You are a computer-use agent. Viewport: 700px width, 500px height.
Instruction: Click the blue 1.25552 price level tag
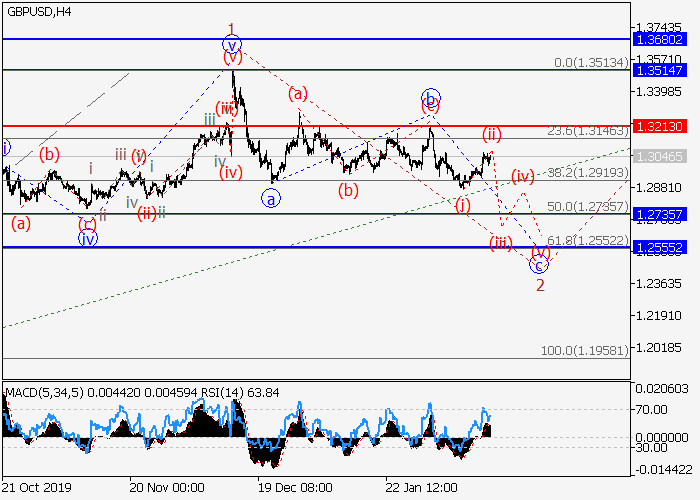(660, 247)
